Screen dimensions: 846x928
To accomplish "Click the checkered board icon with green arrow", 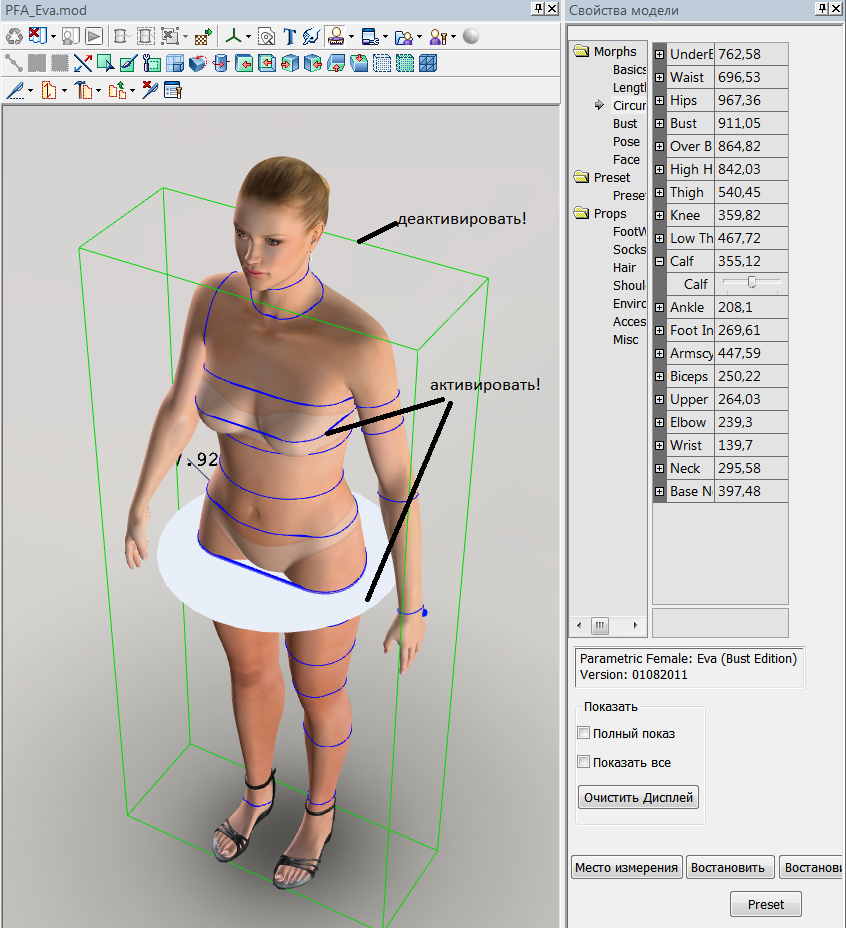I will tap(202, 37).
